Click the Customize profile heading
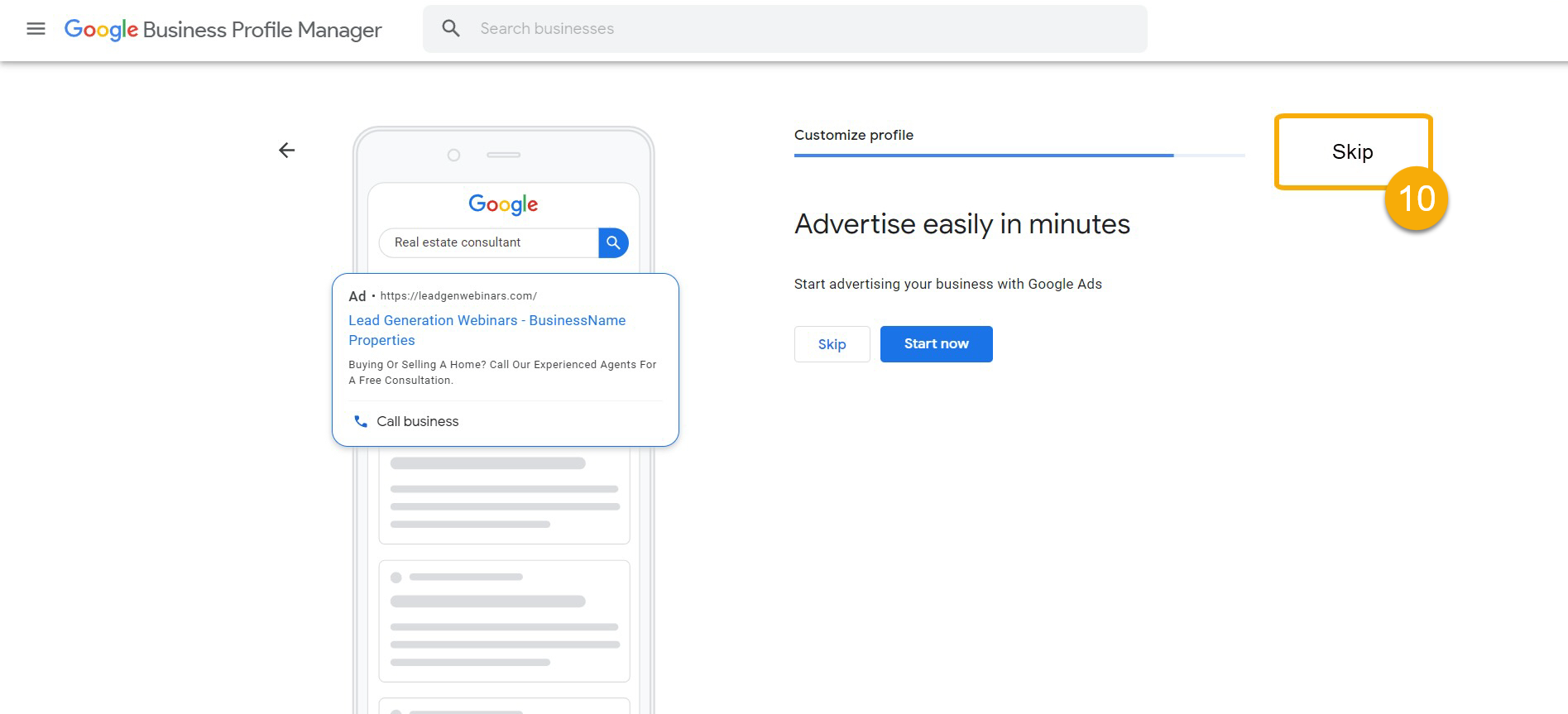This screenshot has width=1568, height=714. (854, 135)
